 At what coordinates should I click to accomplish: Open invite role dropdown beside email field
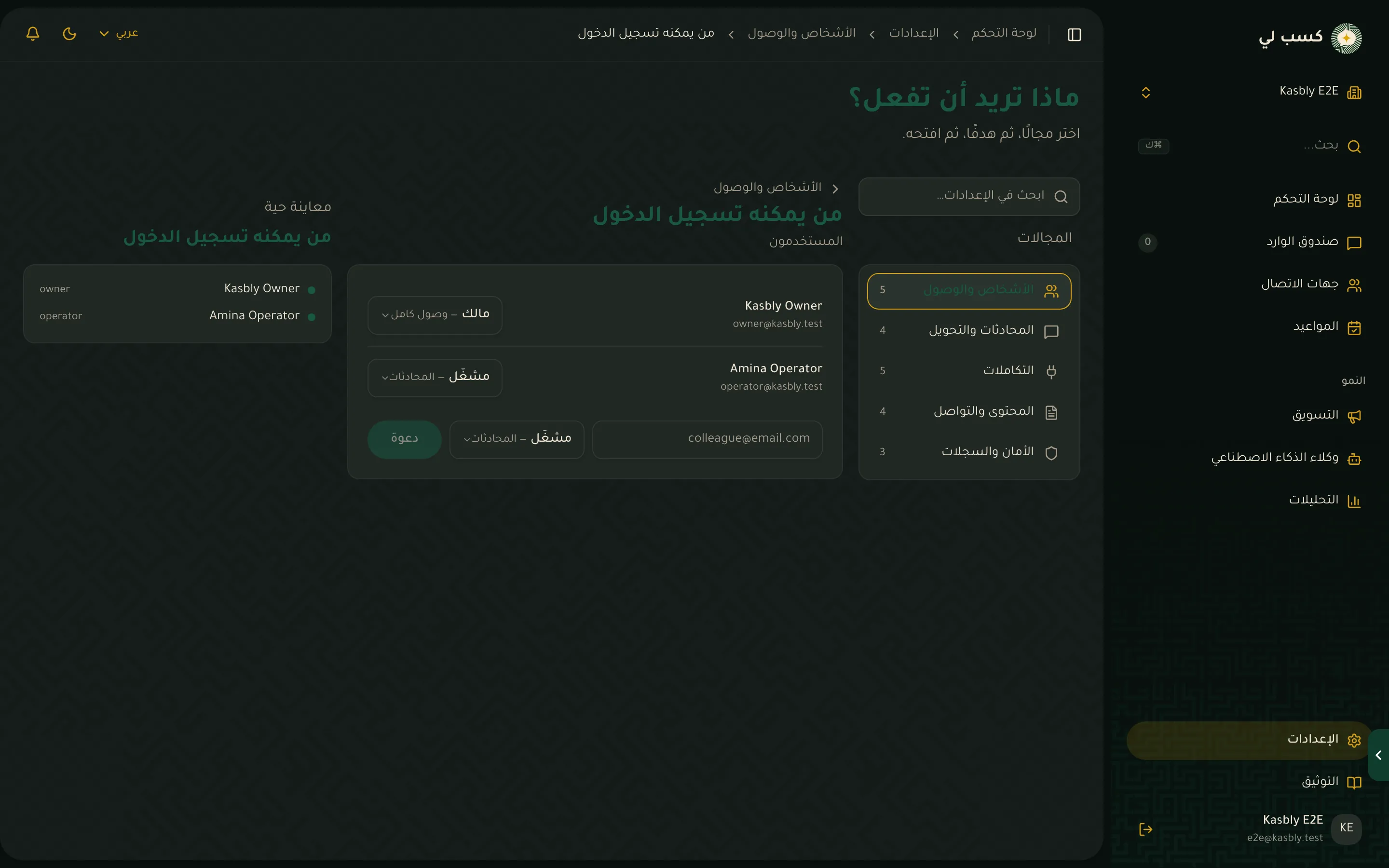click(517, 440)
